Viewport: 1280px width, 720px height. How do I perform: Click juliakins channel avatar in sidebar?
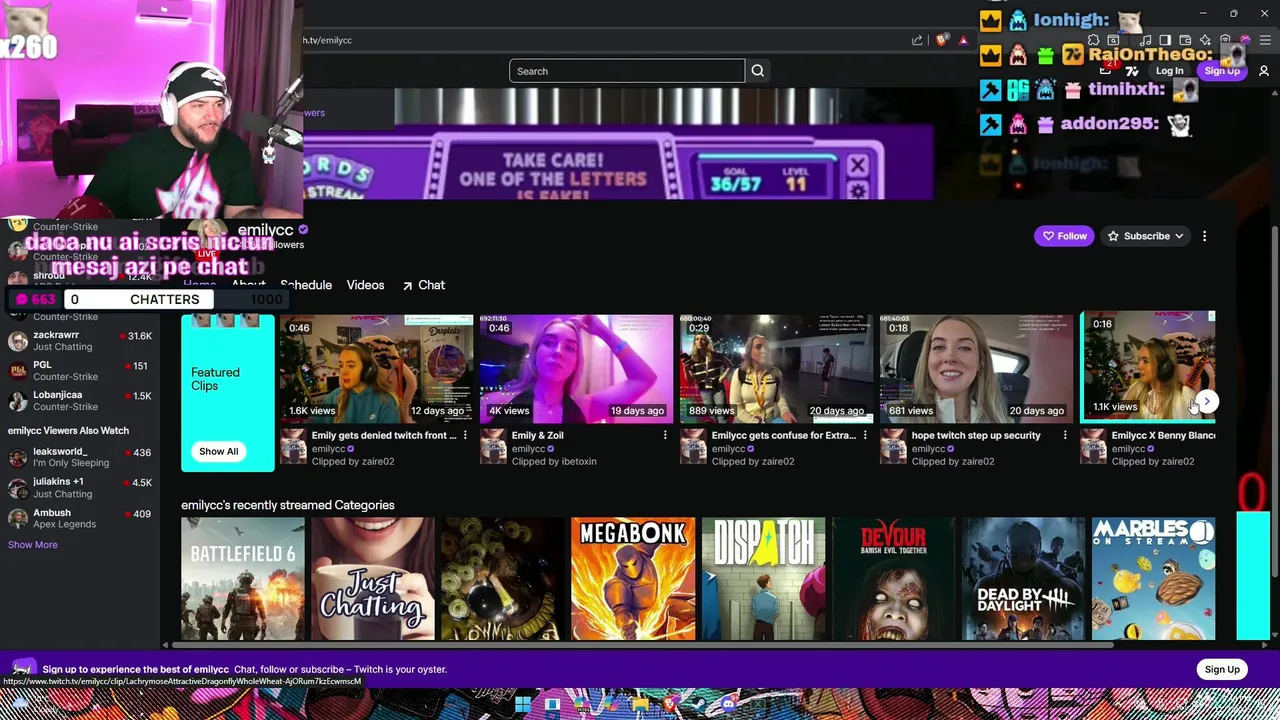17,488
